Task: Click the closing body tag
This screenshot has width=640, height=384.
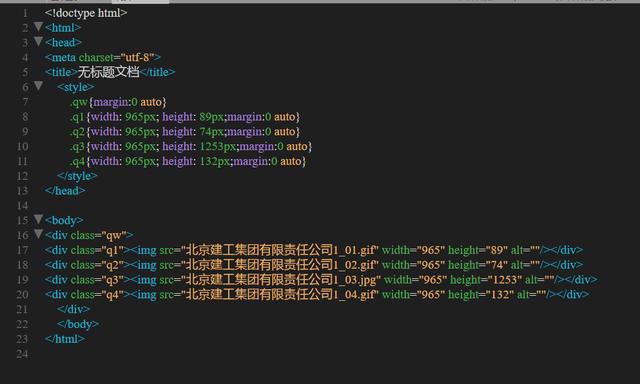Action: tap(78, 324)
